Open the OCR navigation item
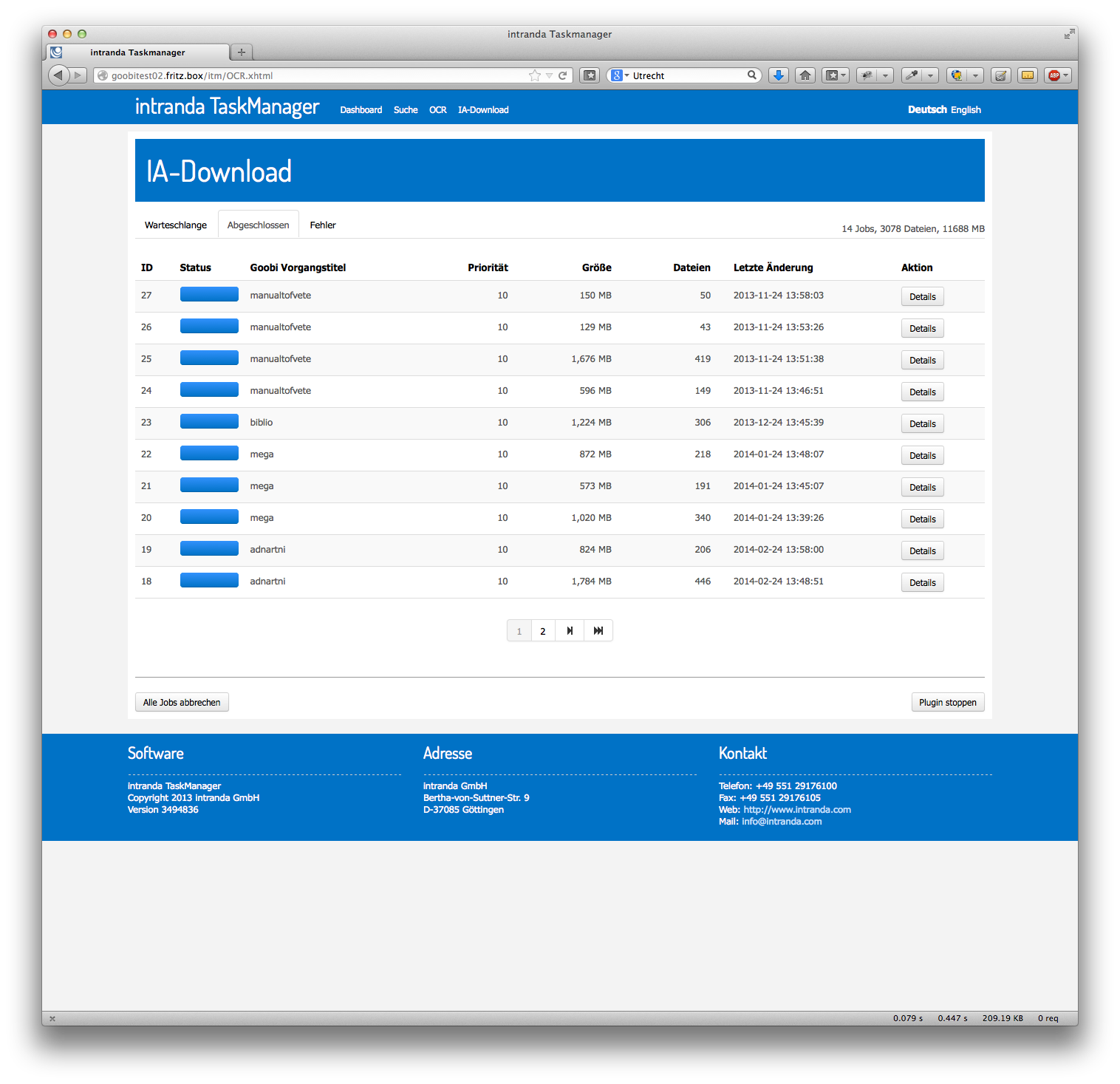The image size is (1120, 1084). point(438,110)
